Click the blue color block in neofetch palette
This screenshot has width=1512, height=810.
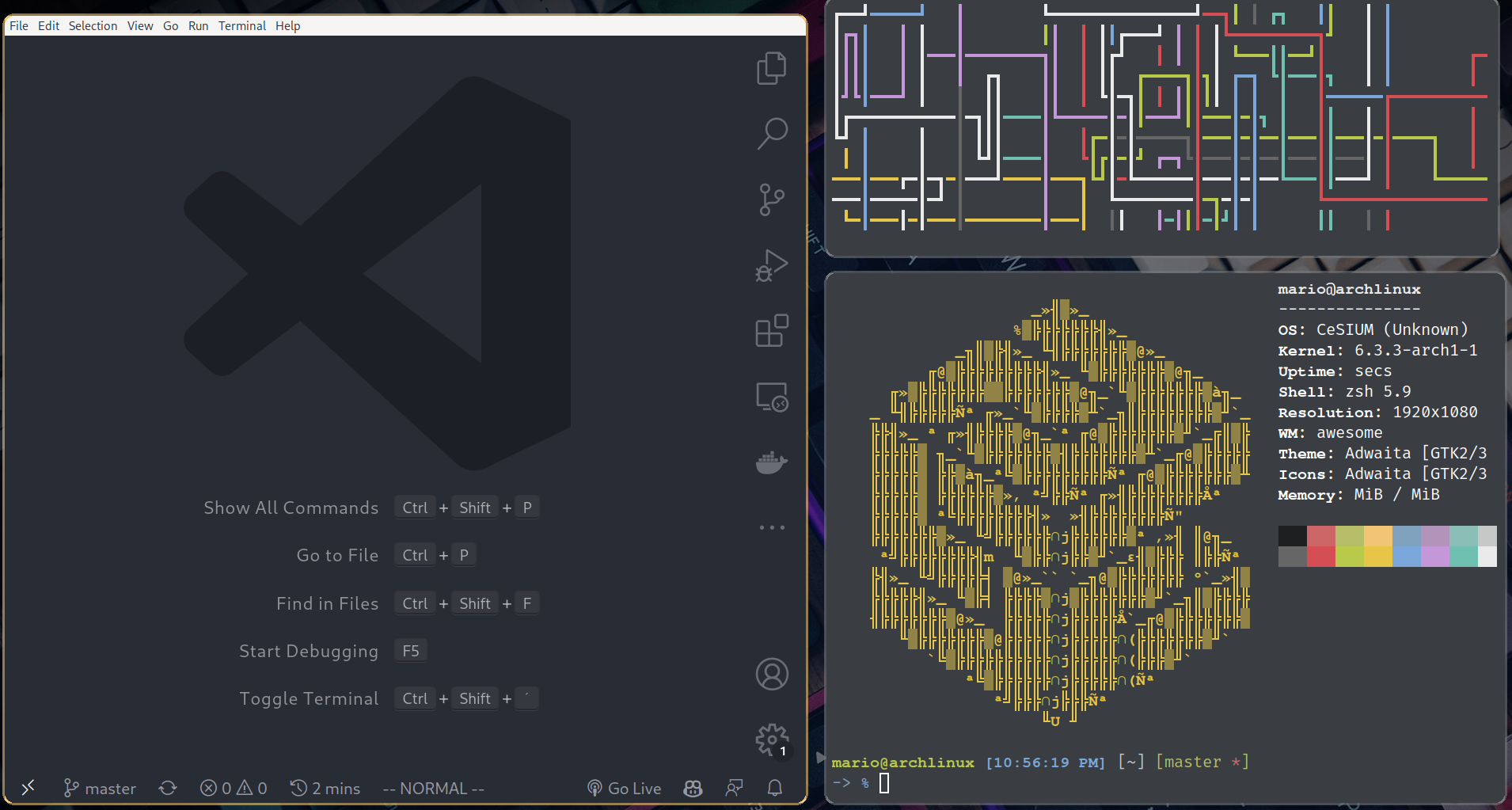tap(1406, 557)
